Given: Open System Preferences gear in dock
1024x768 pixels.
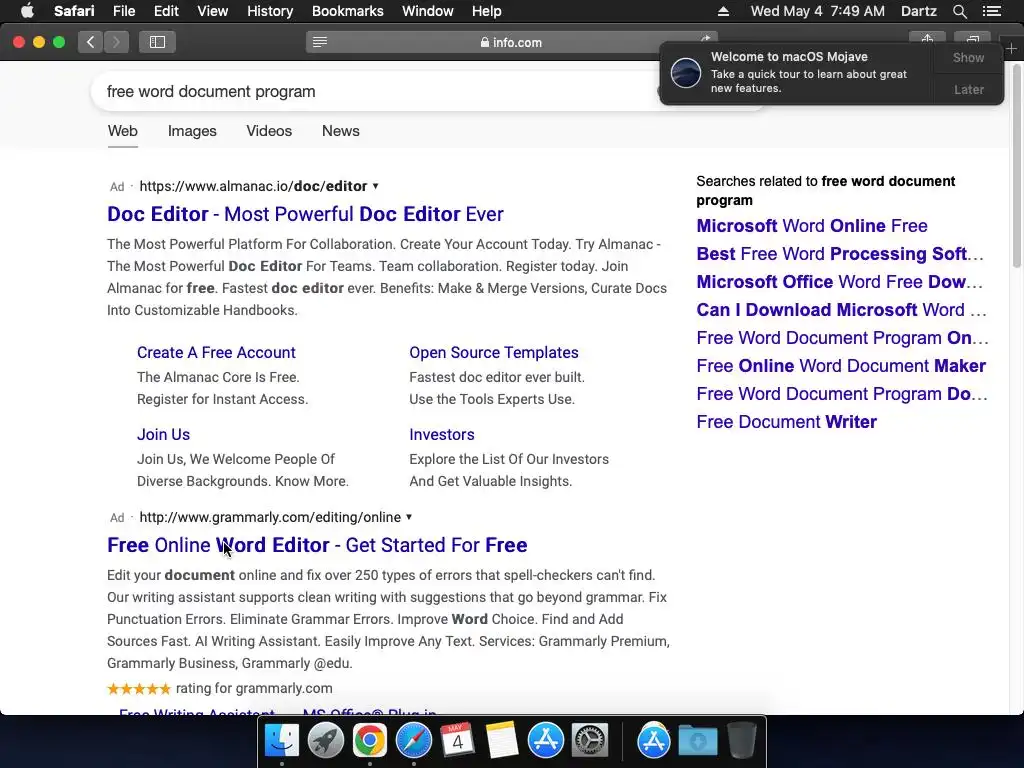Looking at the screenshot, I should click(590, 740).
